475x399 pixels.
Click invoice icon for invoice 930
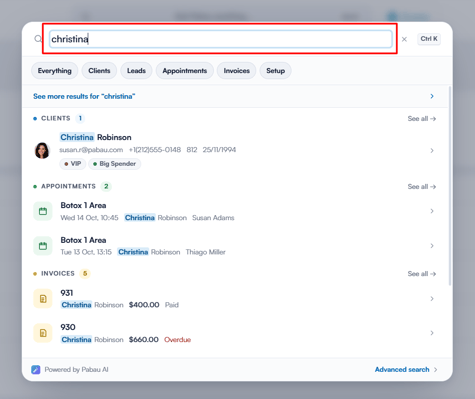43,333
